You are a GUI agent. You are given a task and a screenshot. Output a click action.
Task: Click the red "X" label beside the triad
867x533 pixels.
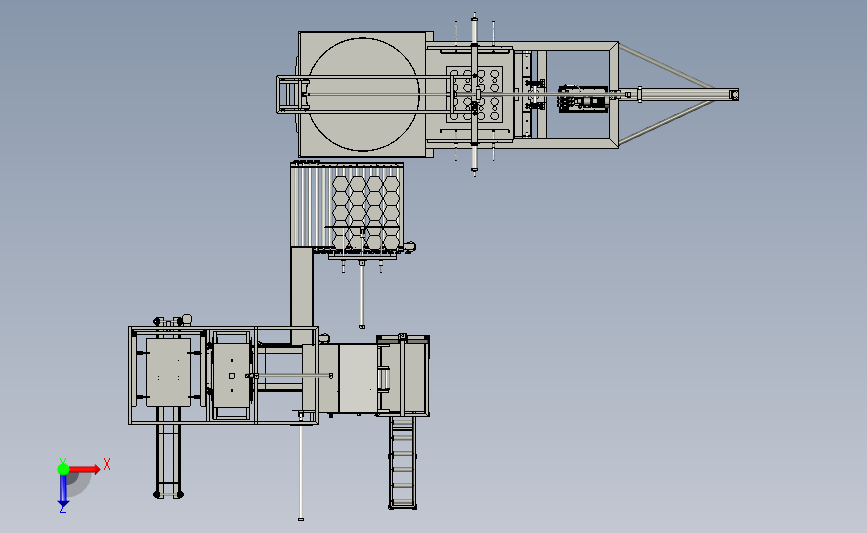coord(107,464)
